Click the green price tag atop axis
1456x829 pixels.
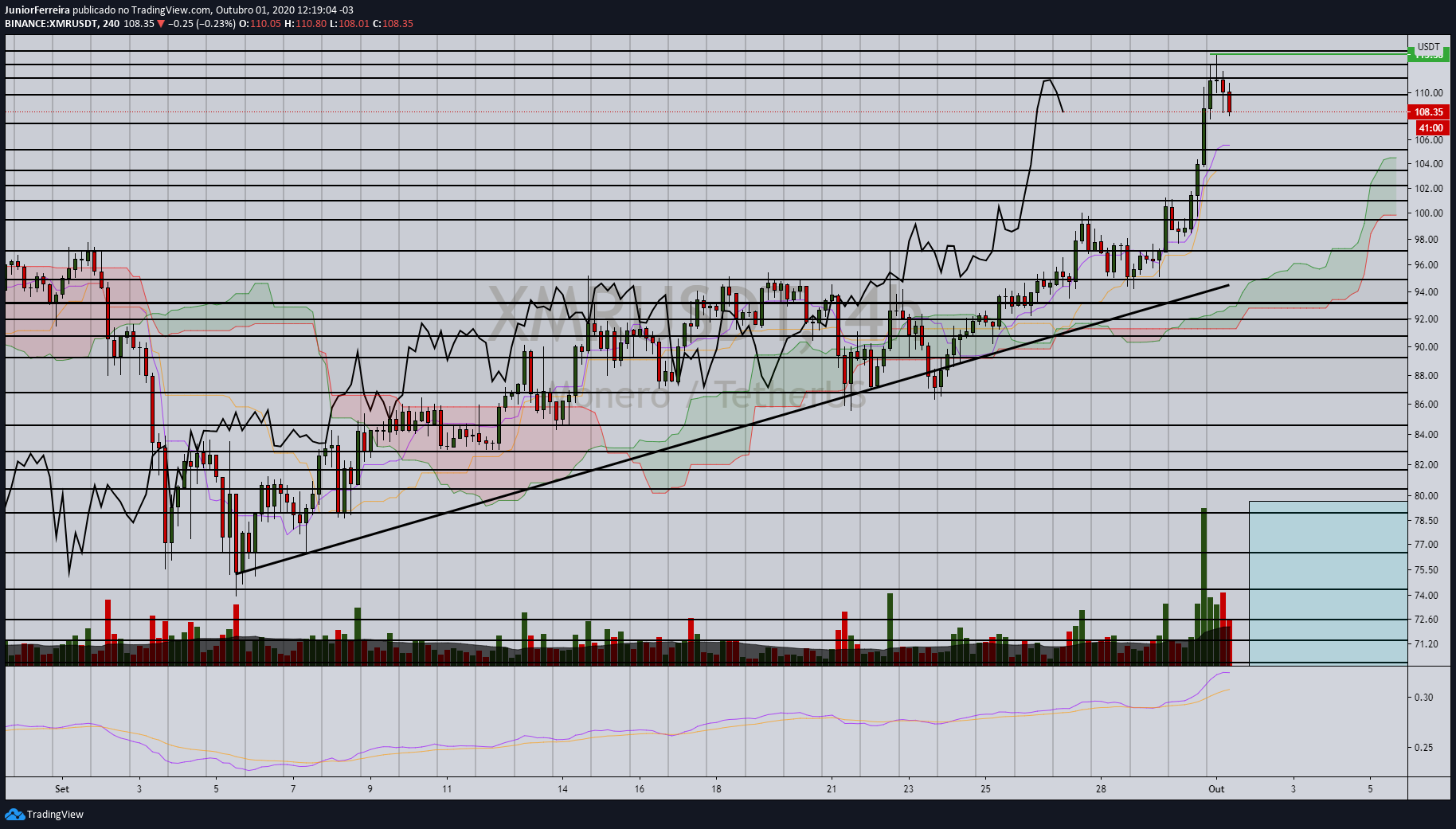coord(1428,54)
